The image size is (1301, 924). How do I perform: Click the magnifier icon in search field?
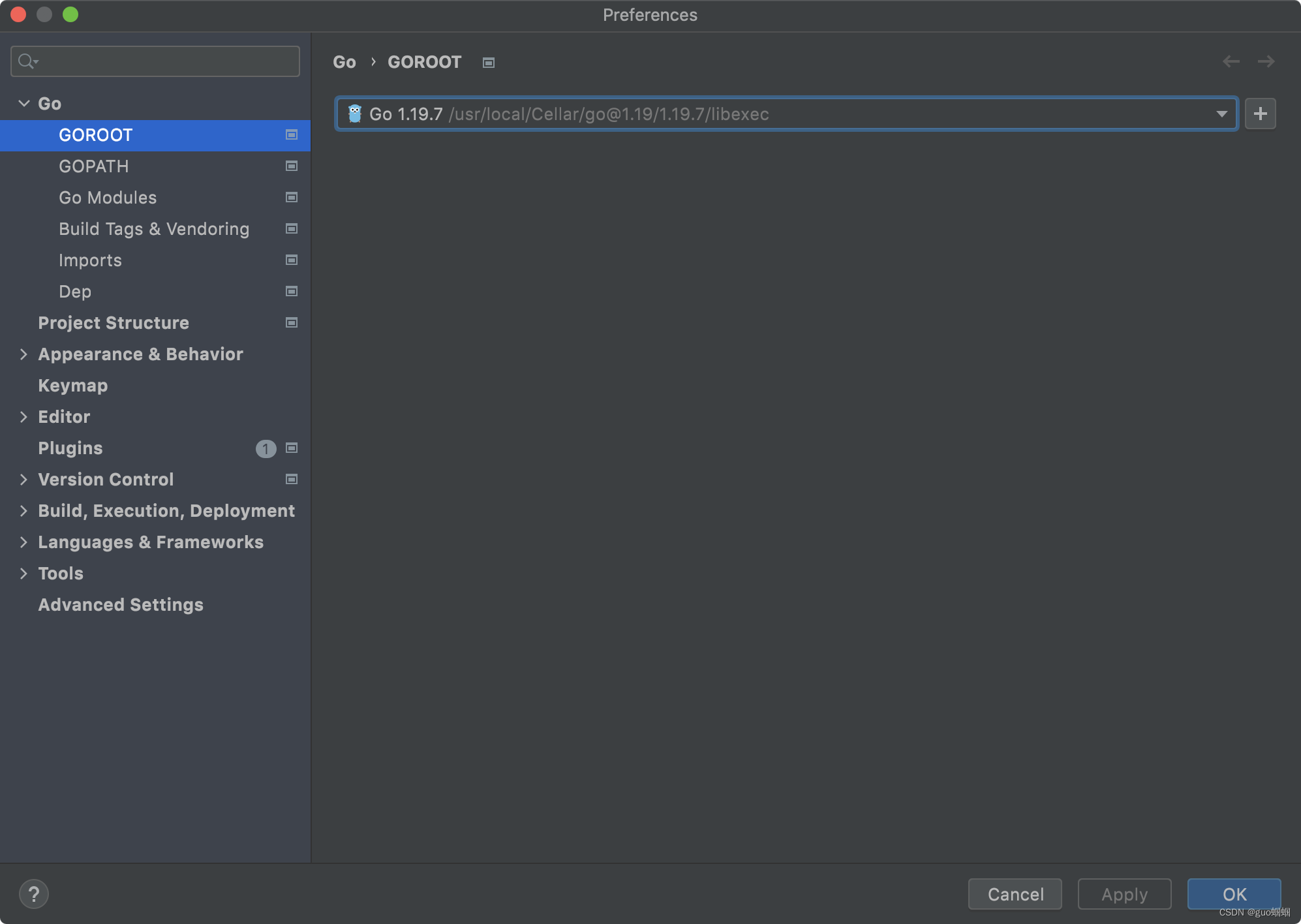27,61
